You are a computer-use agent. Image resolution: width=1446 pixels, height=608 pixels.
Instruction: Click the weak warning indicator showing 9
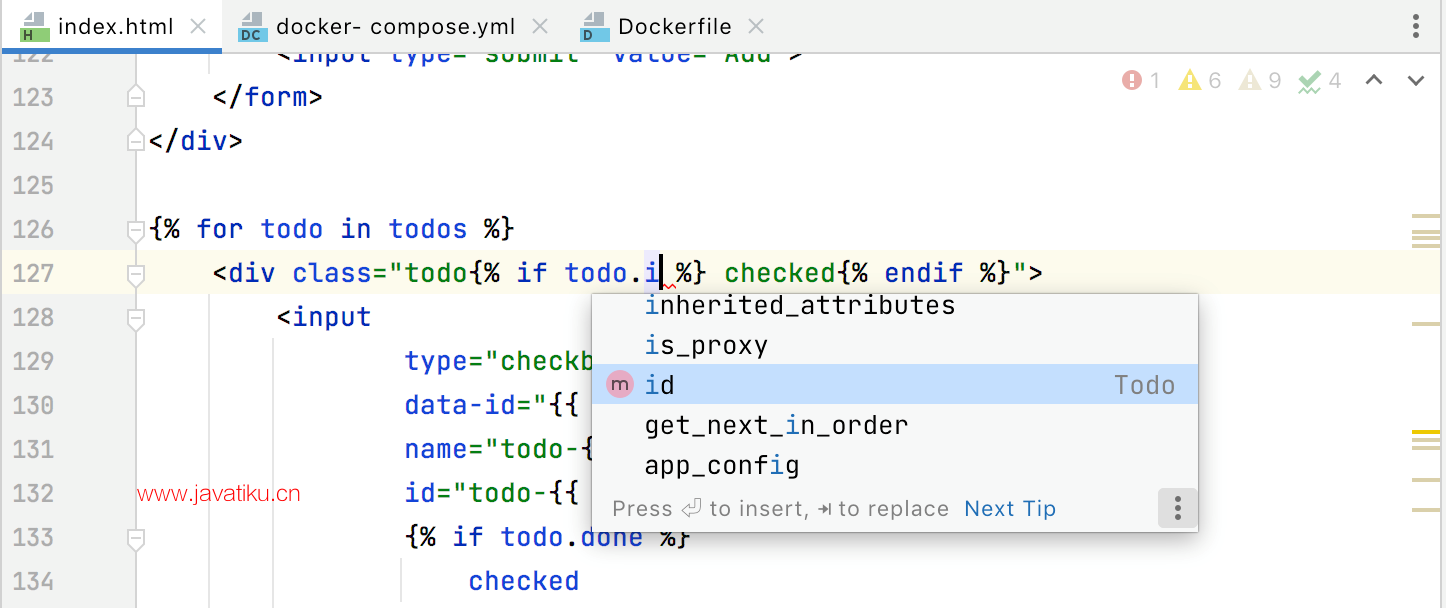pyautogui.click(x=1260, y=81)
